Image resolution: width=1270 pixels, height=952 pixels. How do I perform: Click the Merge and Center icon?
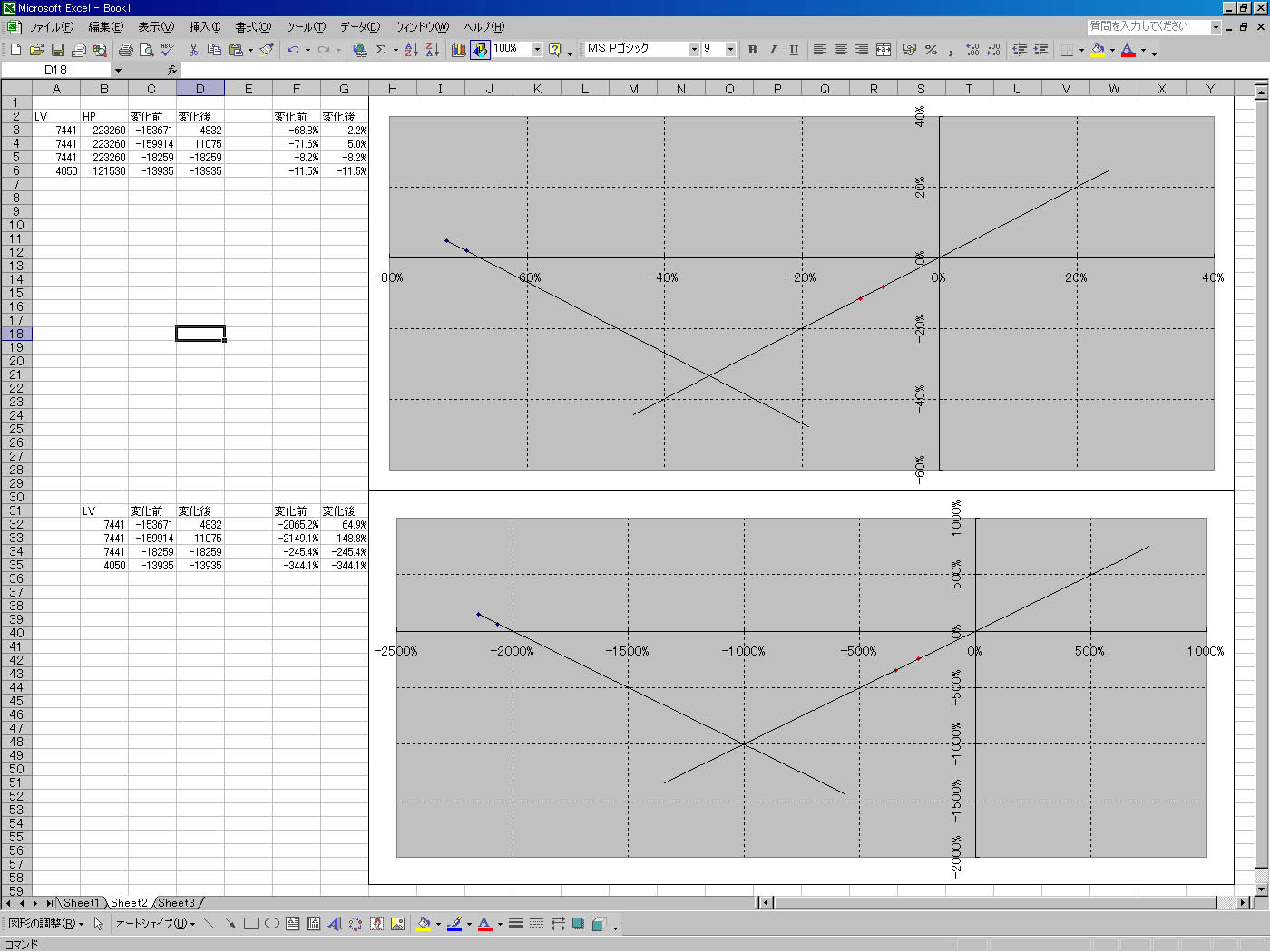click(883, 50)
